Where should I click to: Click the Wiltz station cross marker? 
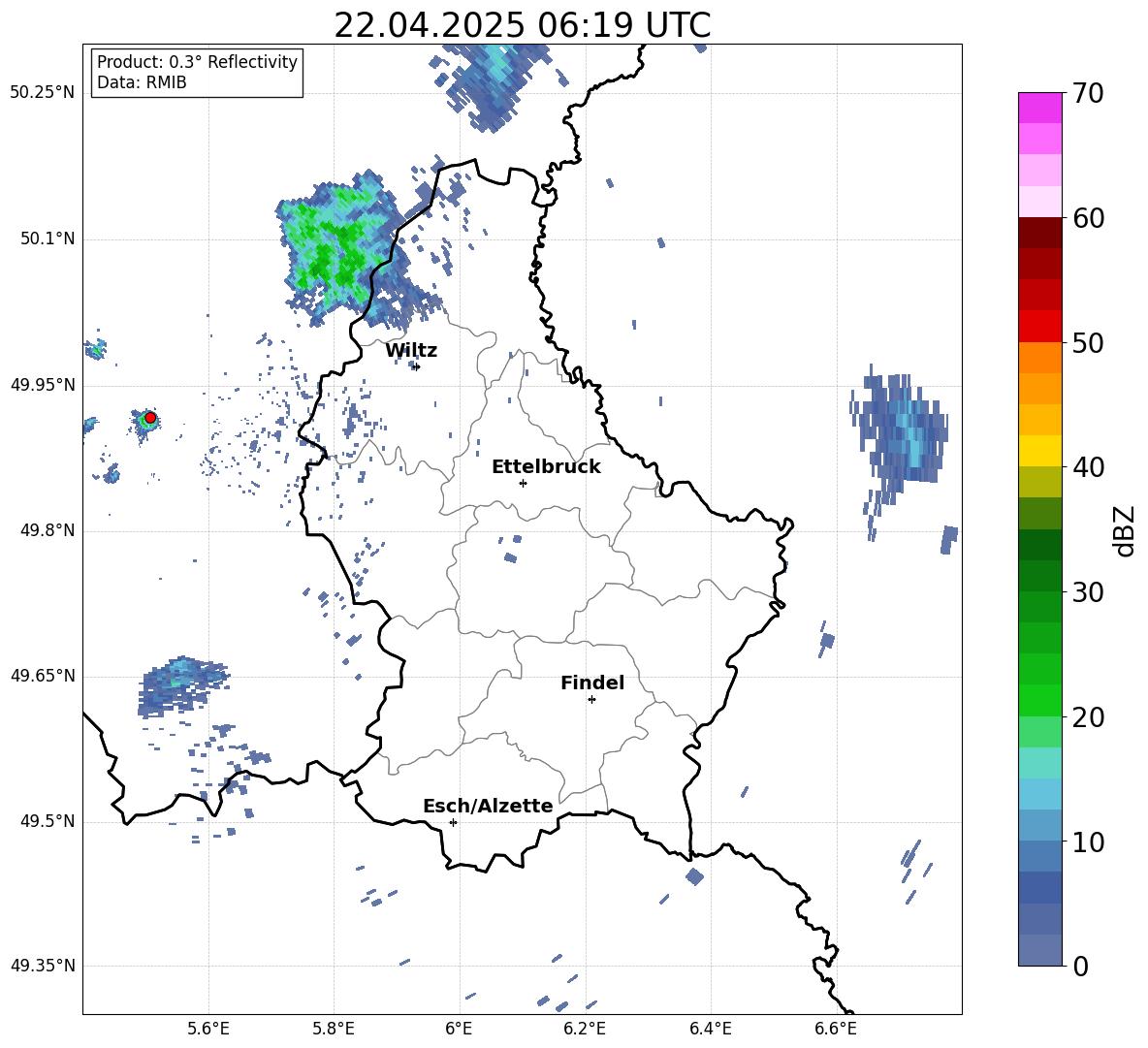tap(416, 366)
